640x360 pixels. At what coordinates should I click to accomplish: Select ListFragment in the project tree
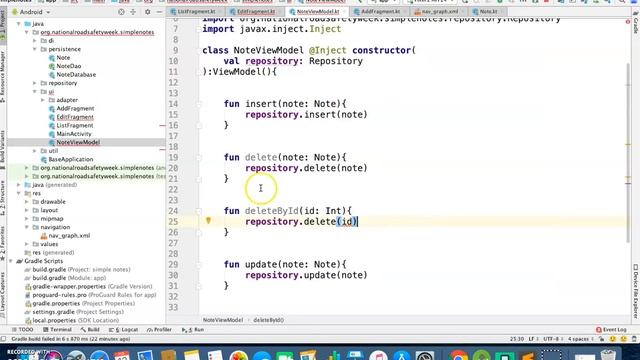(x=75, y=126)
